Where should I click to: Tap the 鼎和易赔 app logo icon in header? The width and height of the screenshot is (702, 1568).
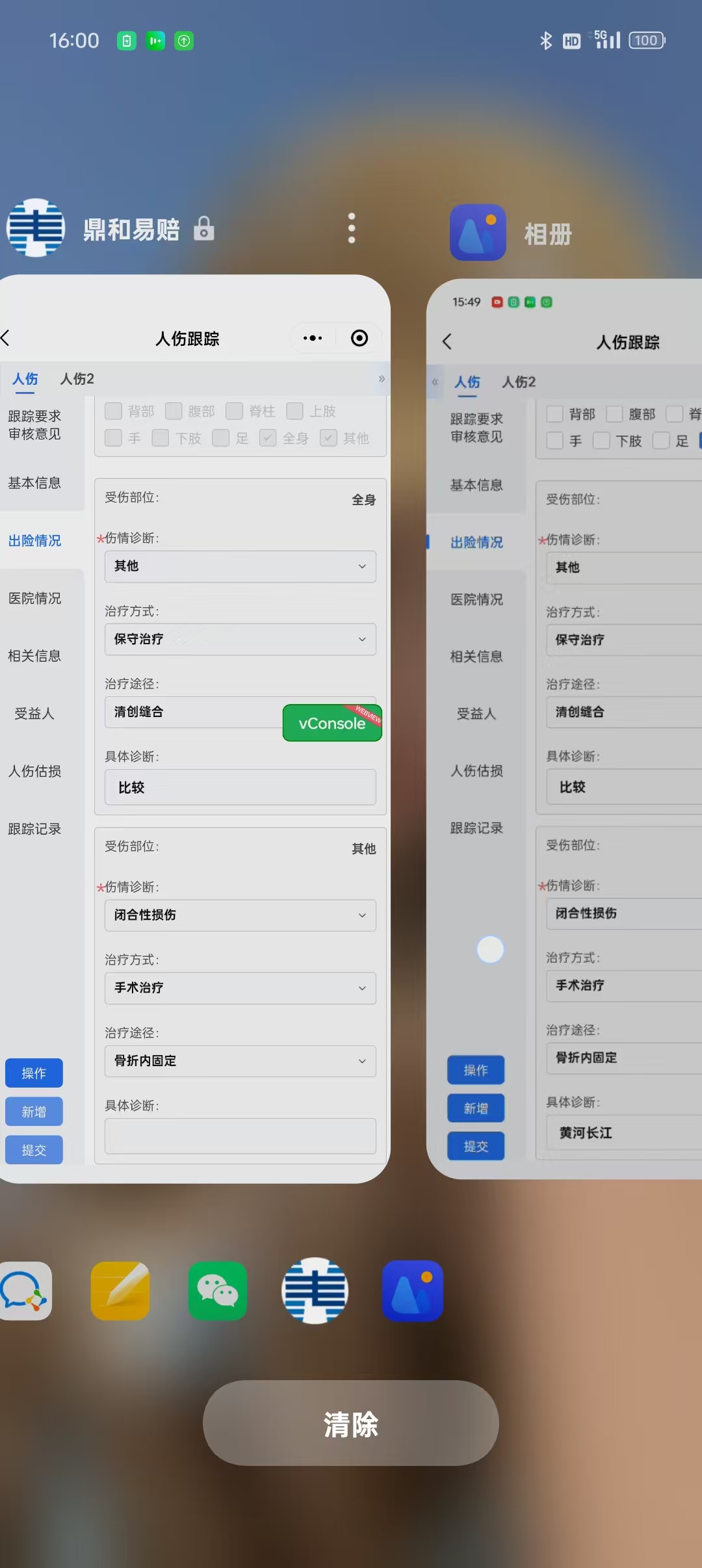click(36, 228)
